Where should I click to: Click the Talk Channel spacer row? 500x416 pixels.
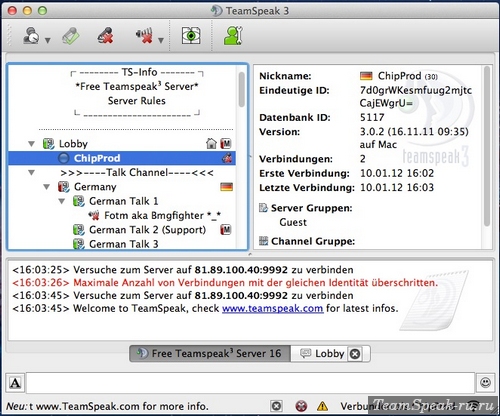(137, 173)
